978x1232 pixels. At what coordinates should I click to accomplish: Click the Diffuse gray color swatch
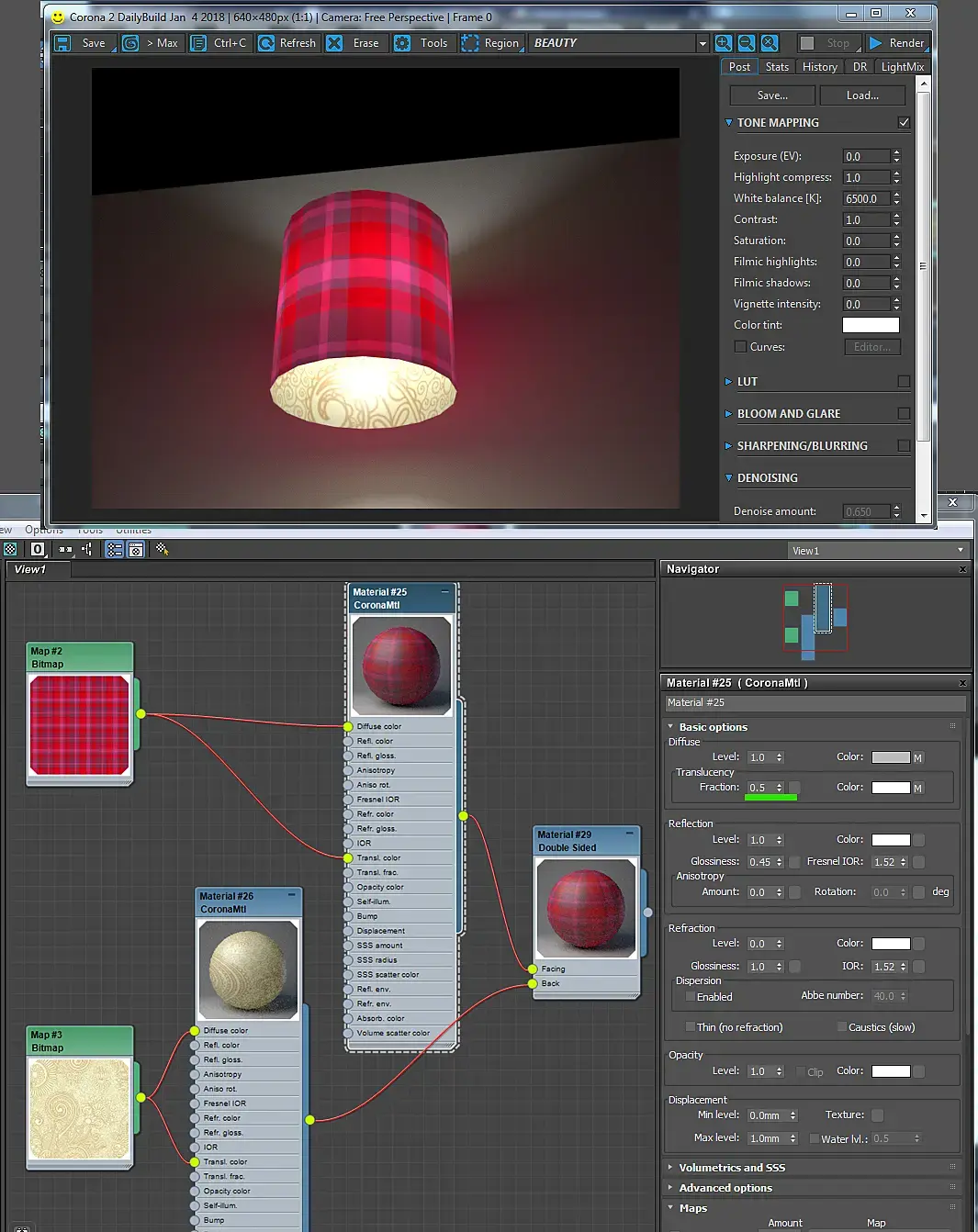891,757
